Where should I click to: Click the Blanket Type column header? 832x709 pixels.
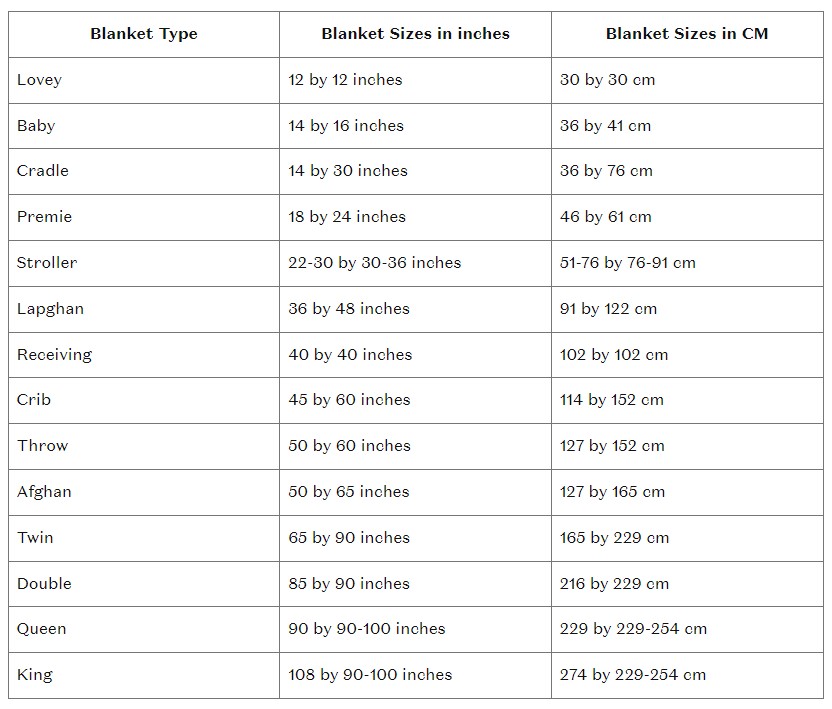point(144,34)
